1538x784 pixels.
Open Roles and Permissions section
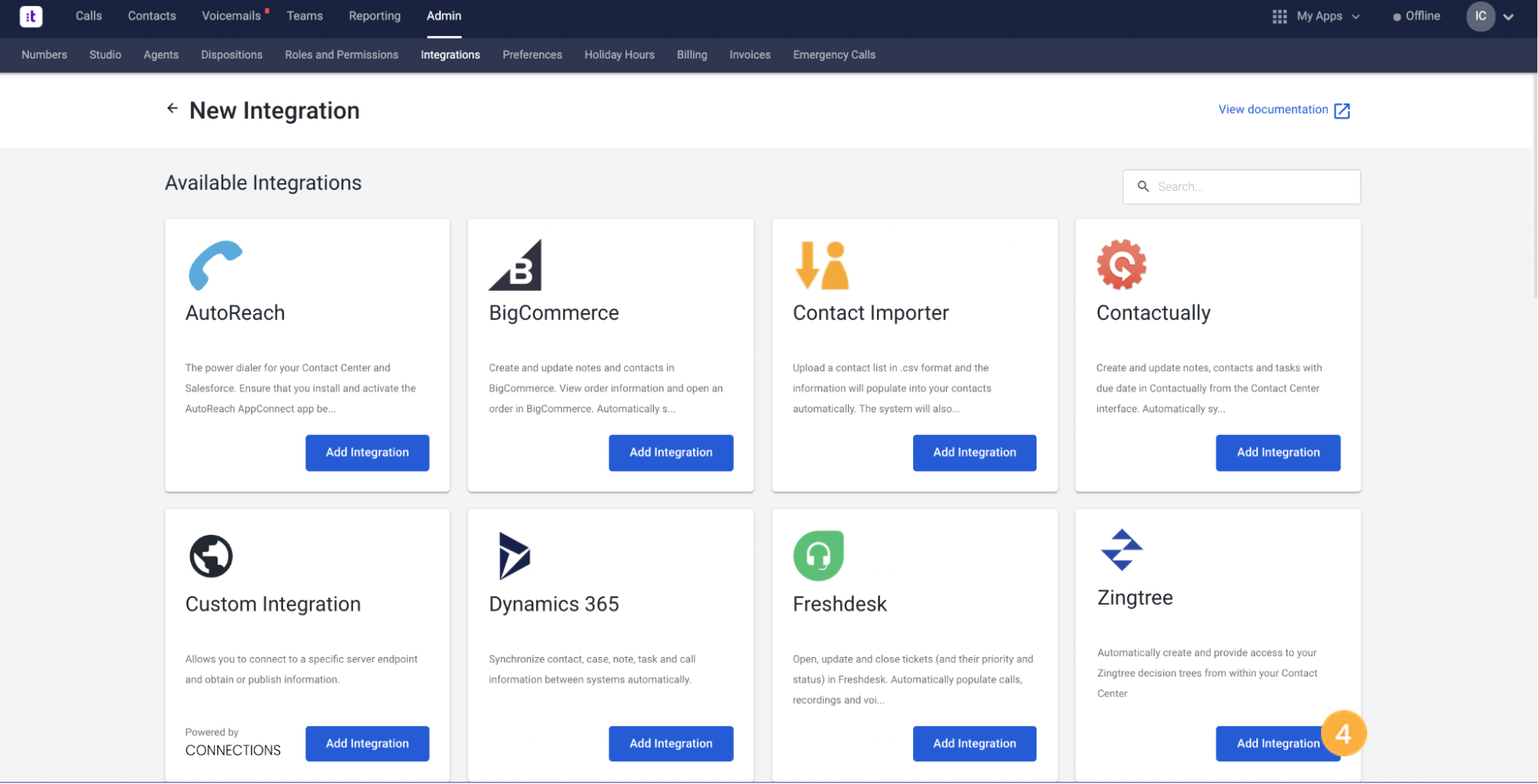click(x=342, y=55)
